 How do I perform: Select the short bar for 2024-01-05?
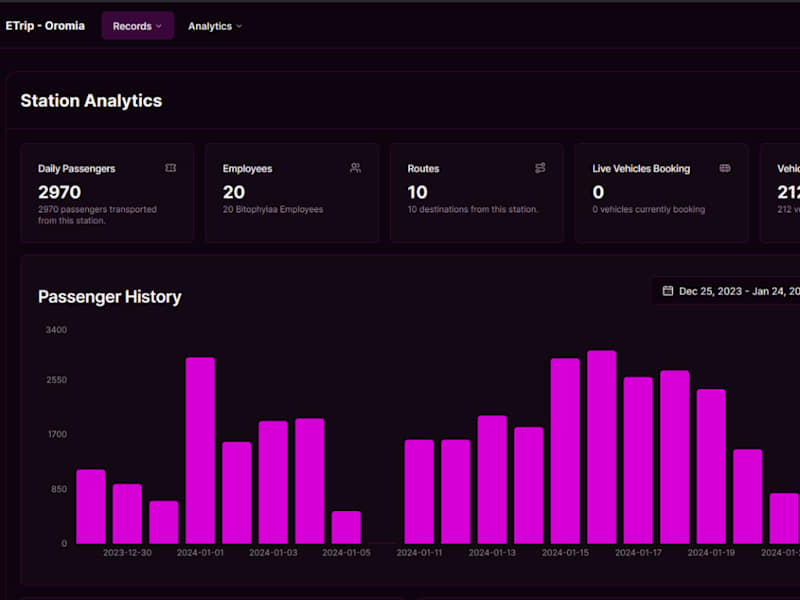tap(346, 527)
